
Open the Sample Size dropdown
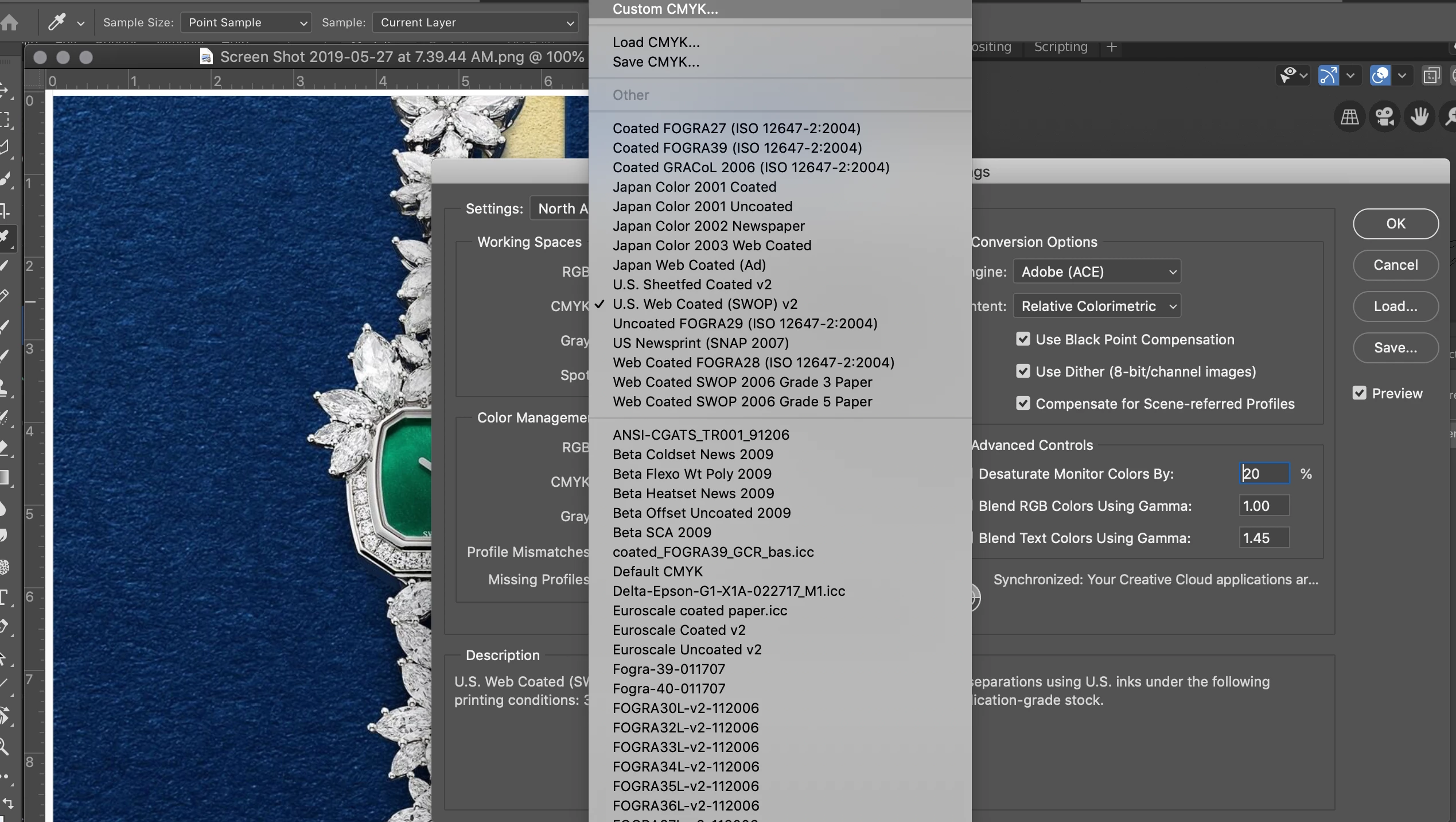[x=246, y=22]
